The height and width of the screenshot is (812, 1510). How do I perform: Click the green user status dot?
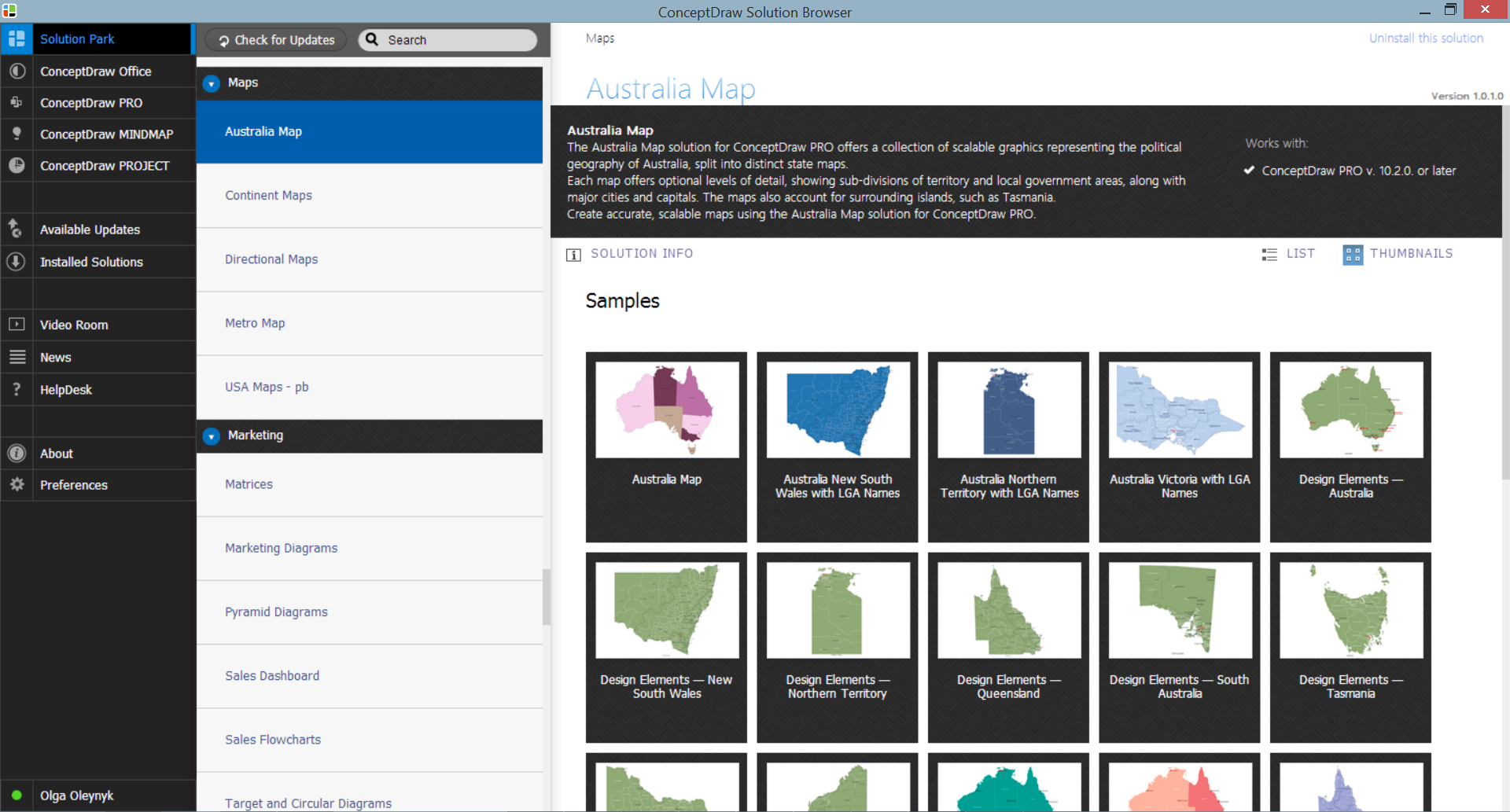(17, 795)
